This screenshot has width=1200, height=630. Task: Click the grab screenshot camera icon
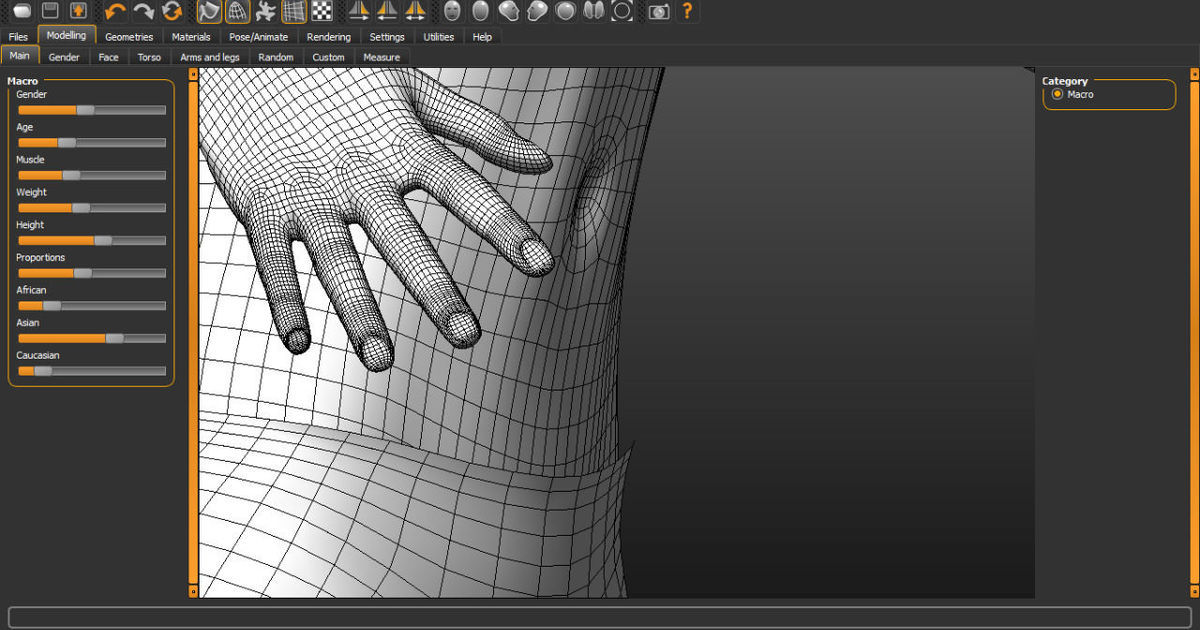point(658,12)
